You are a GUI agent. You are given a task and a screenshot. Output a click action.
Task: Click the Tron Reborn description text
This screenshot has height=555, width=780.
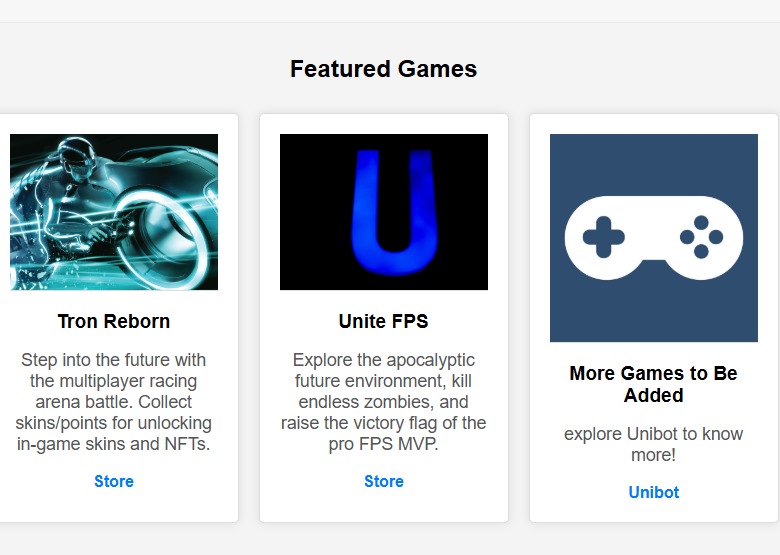coord(114,402)
